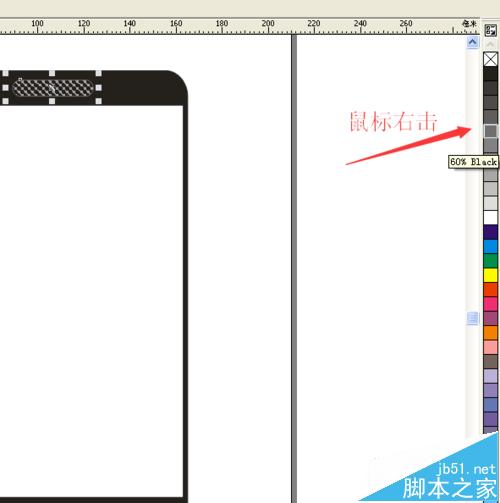Select the yellow swatch
Screen dimensions: 500x503
click(490, 275)
